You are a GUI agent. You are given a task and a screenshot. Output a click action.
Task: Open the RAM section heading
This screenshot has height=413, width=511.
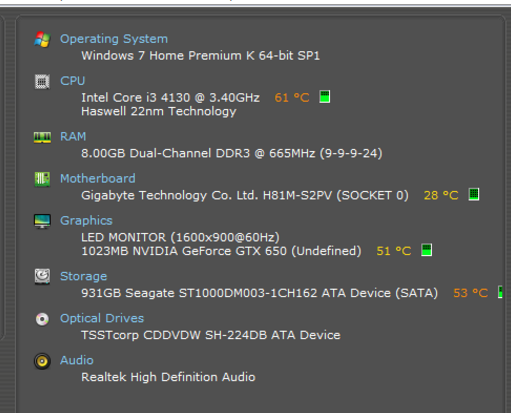[73, 137]
